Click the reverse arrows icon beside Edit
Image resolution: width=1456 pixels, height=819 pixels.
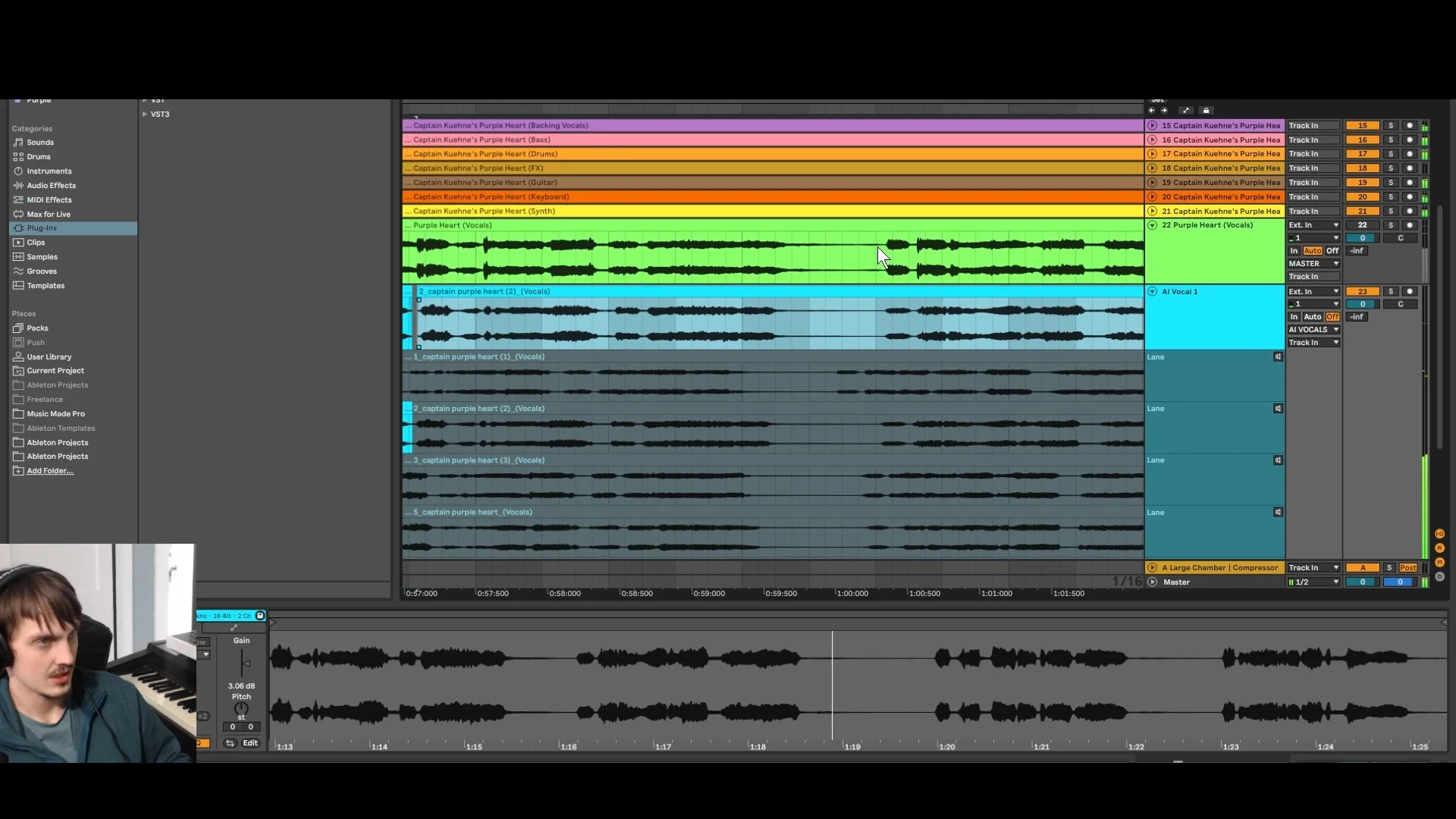[231, 743]
